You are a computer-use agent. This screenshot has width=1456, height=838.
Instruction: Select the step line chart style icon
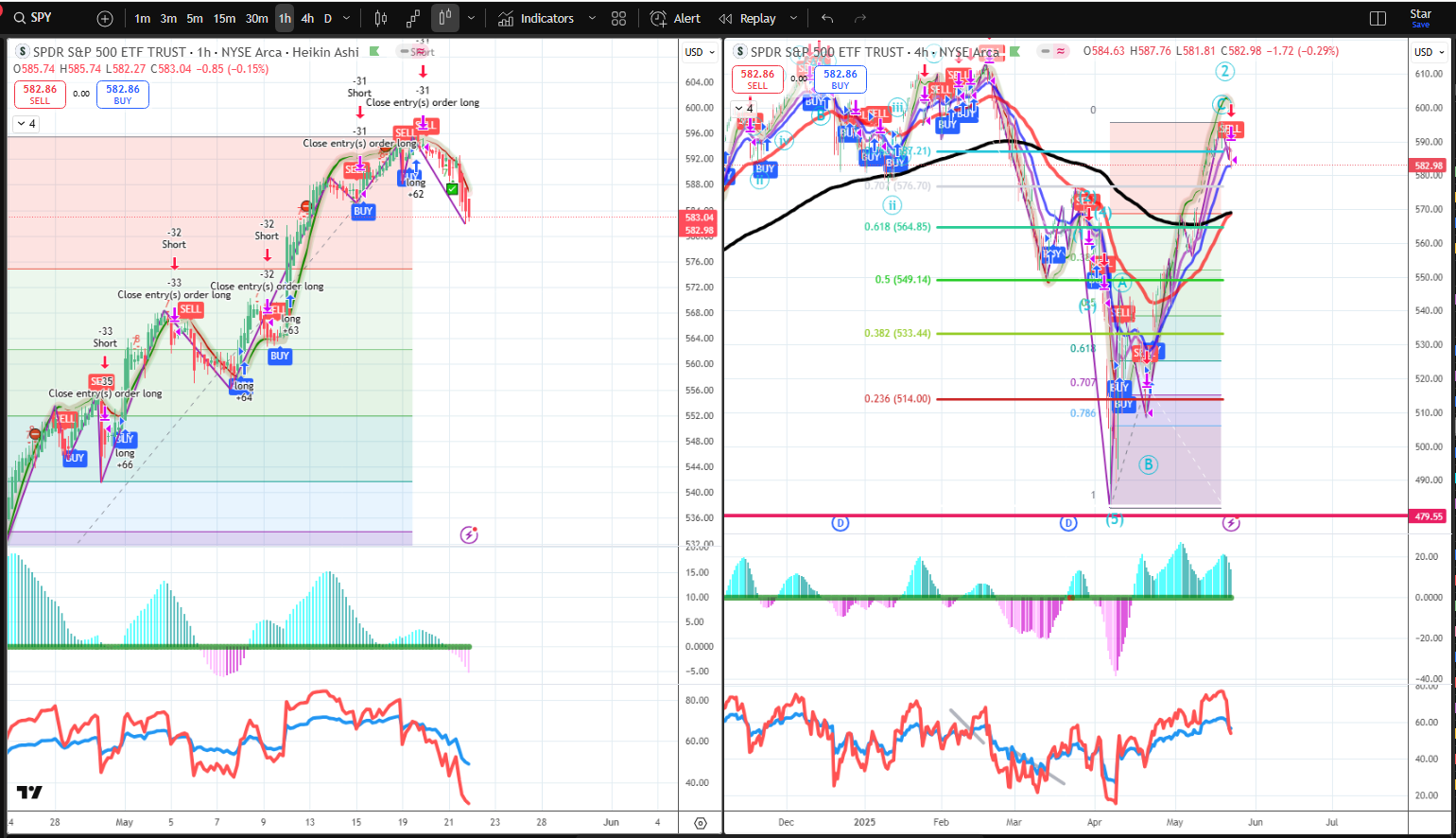pyautogui.click(x=413, y=18)
